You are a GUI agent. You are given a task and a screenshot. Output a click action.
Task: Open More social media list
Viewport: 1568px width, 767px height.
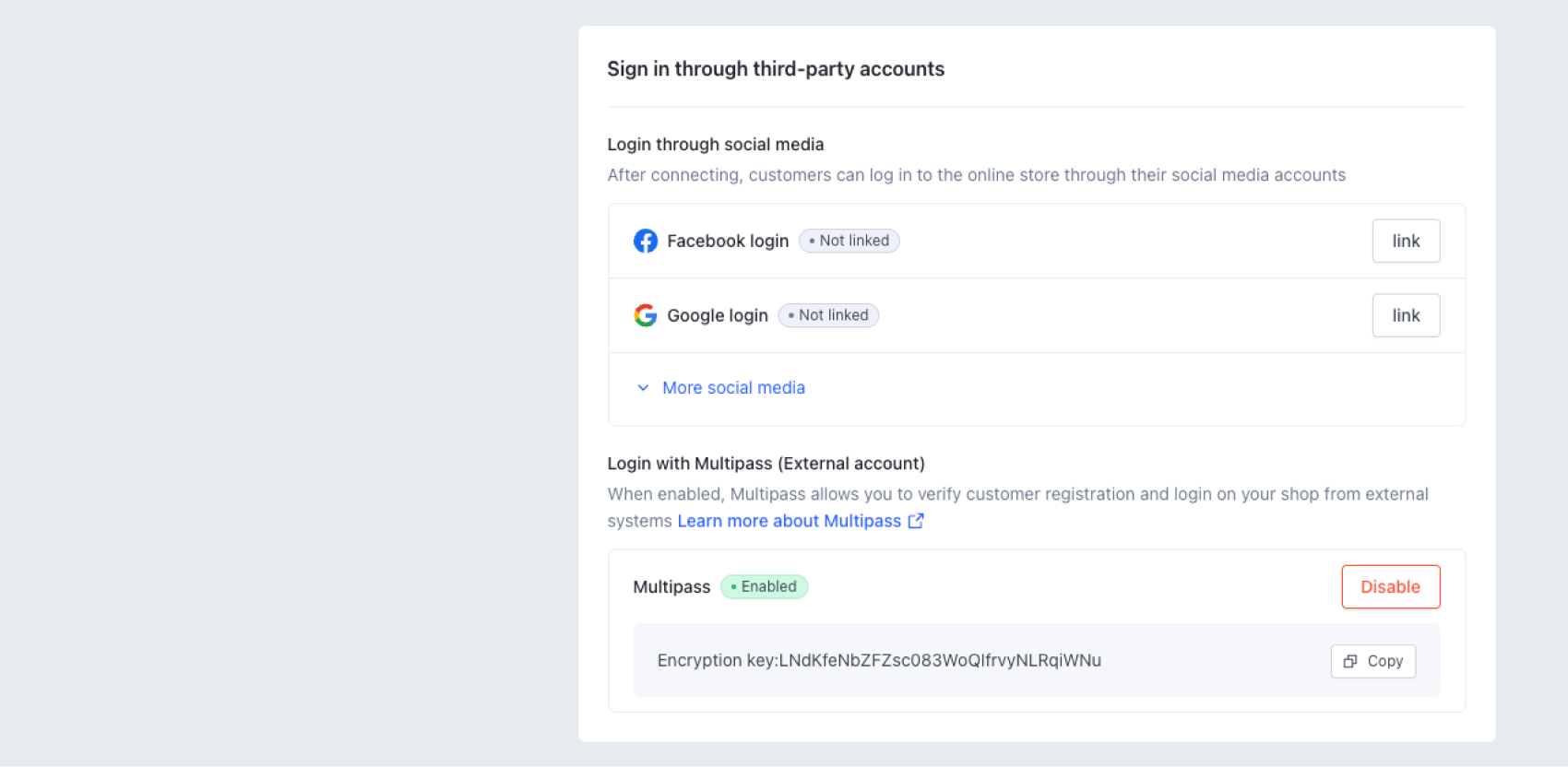click(733, 388)
